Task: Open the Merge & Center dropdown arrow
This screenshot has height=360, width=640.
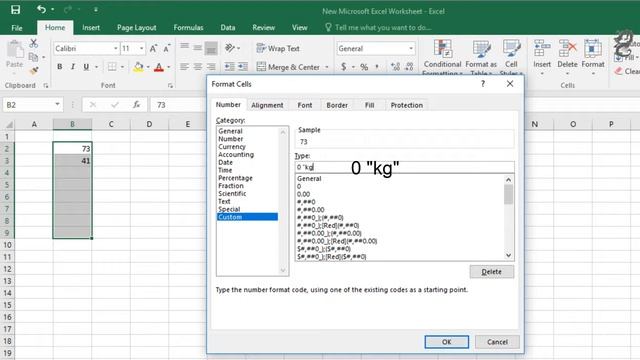Action: point(327,67)
